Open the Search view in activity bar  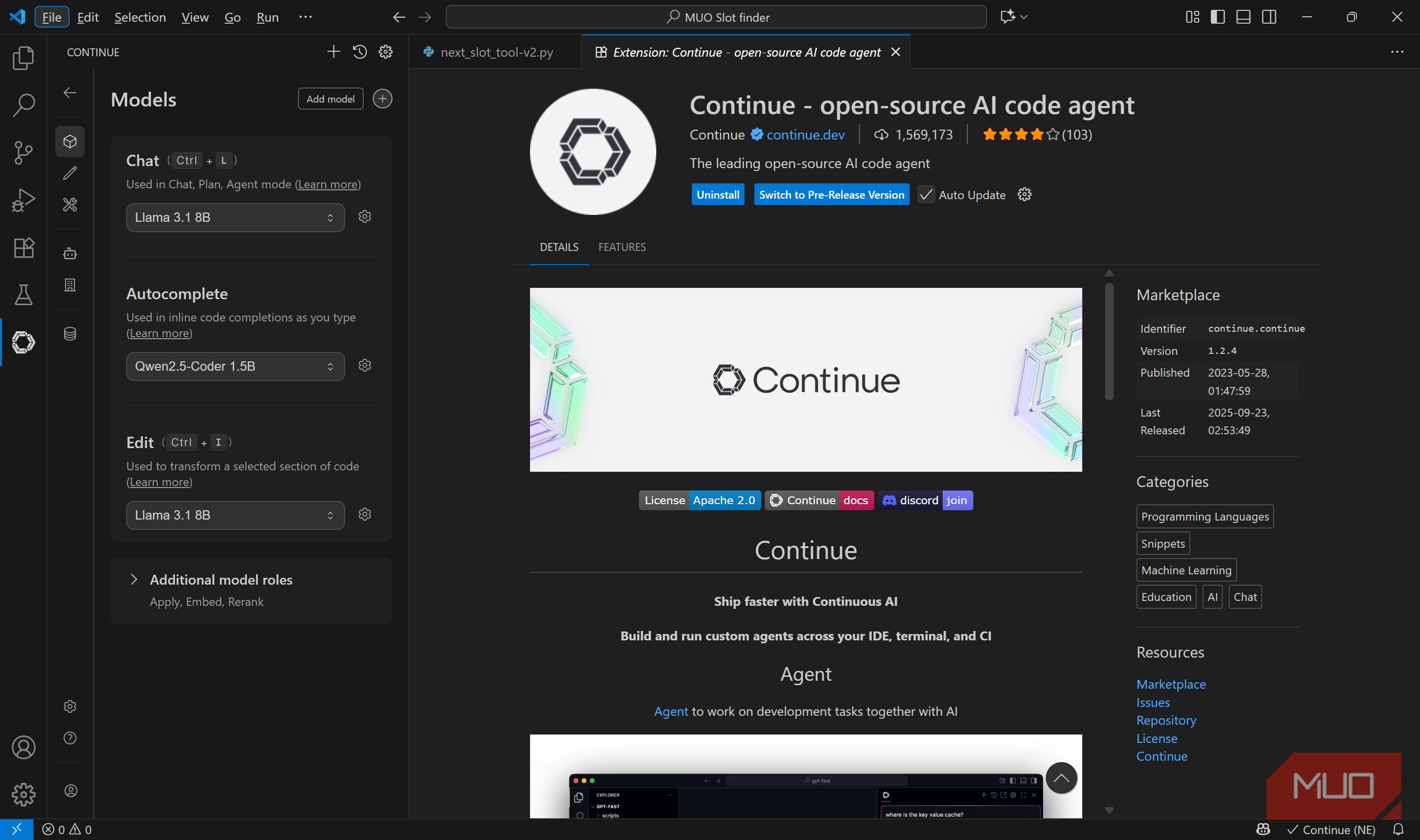[x=23, y=105]
